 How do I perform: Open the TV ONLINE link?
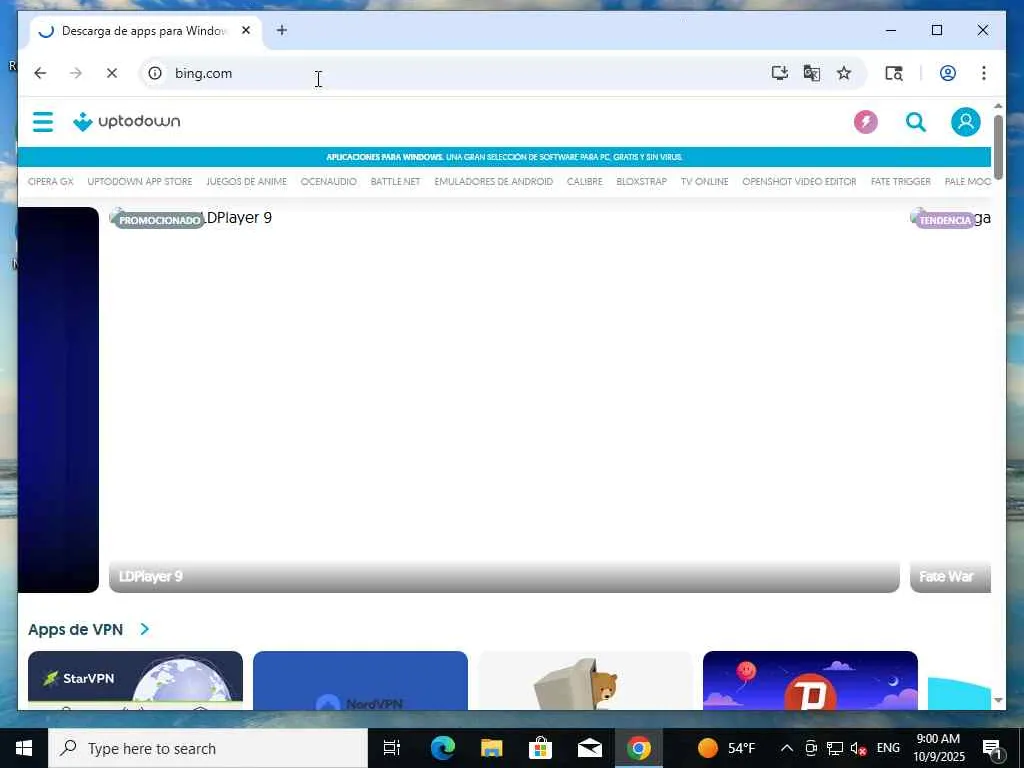(x=705, y=182)
